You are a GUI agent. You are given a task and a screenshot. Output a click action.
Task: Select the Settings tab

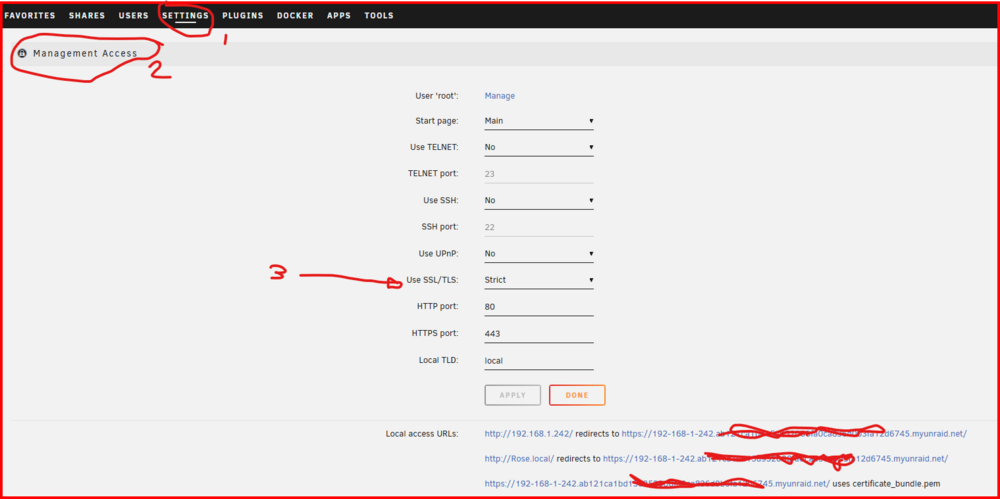[185, 15]
